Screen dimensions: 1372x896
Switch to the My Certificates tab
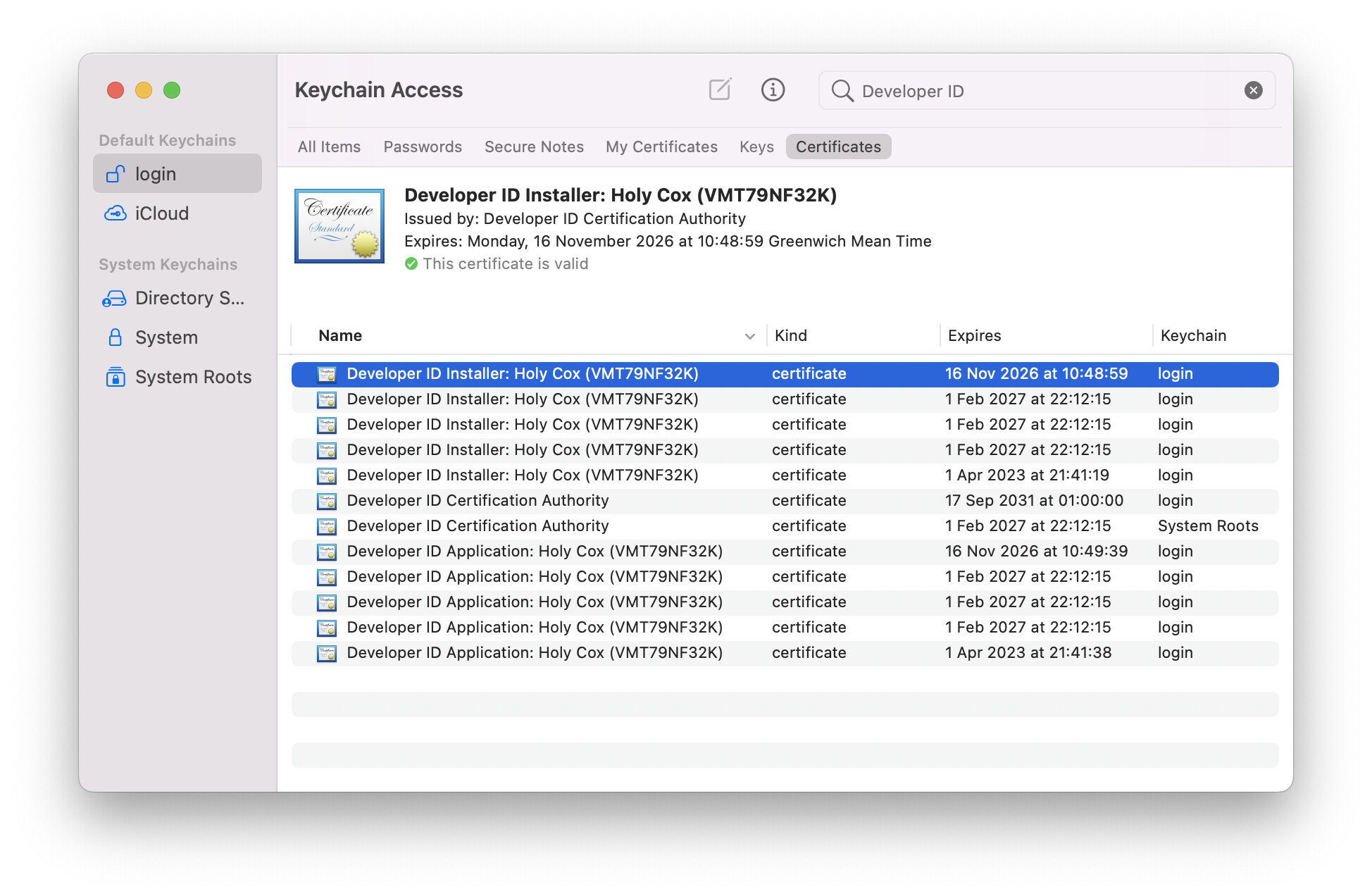pos(661,147)
